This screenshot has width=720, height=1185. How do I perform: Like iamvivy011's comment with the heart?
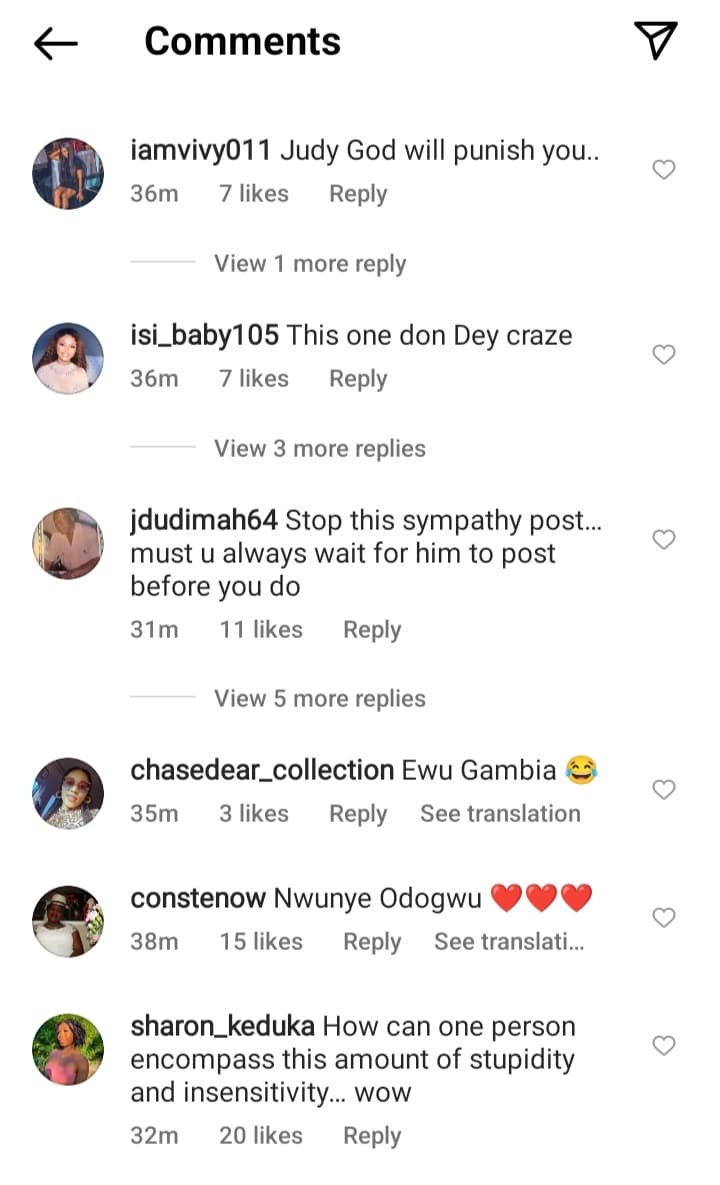tap(664, 170)
